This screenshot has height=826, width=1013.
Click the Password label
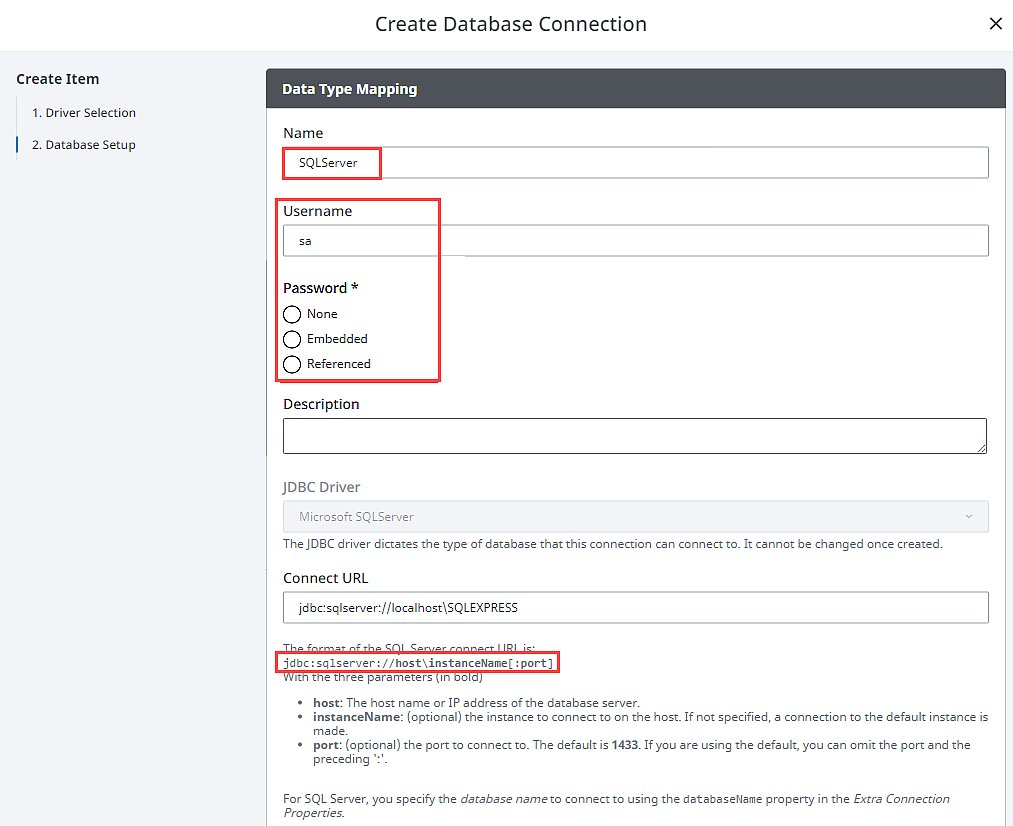tap(320, 288)
